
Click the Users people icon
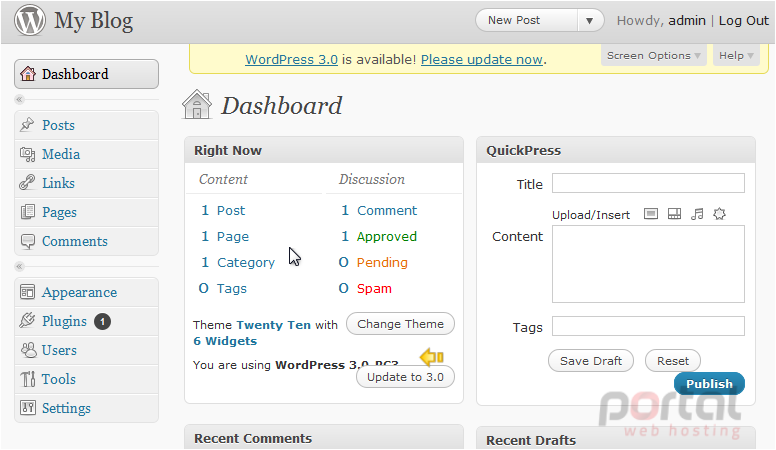pos(28,350)
